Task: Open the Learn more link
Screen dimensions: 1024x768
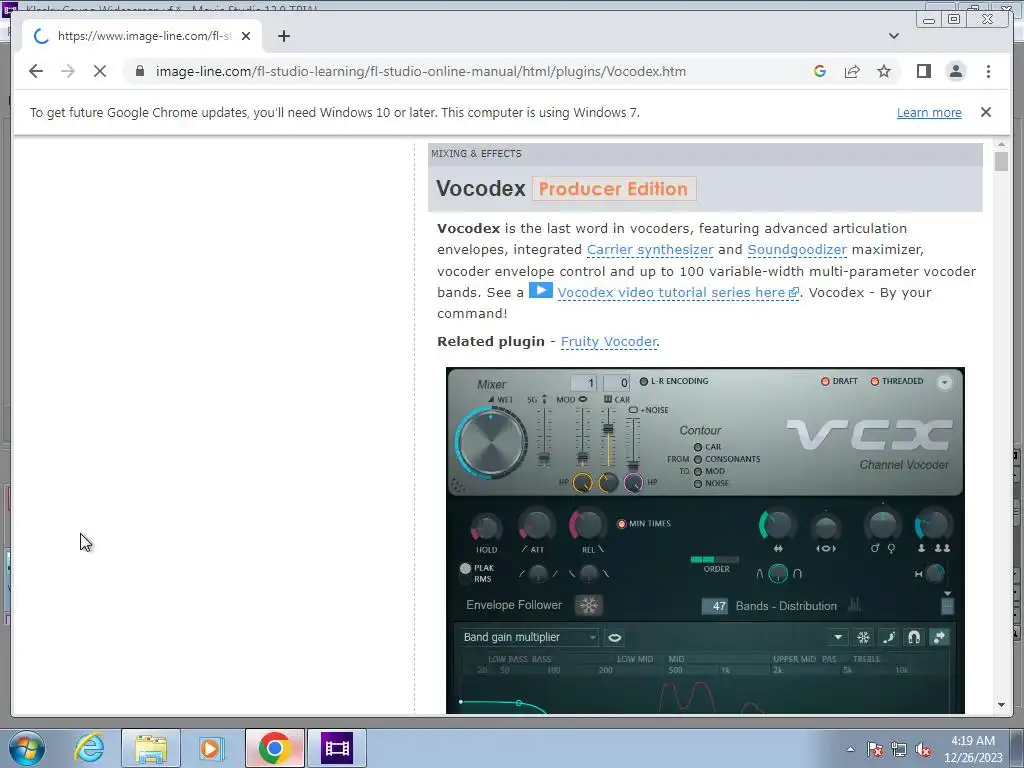Action: click(929, 112)
